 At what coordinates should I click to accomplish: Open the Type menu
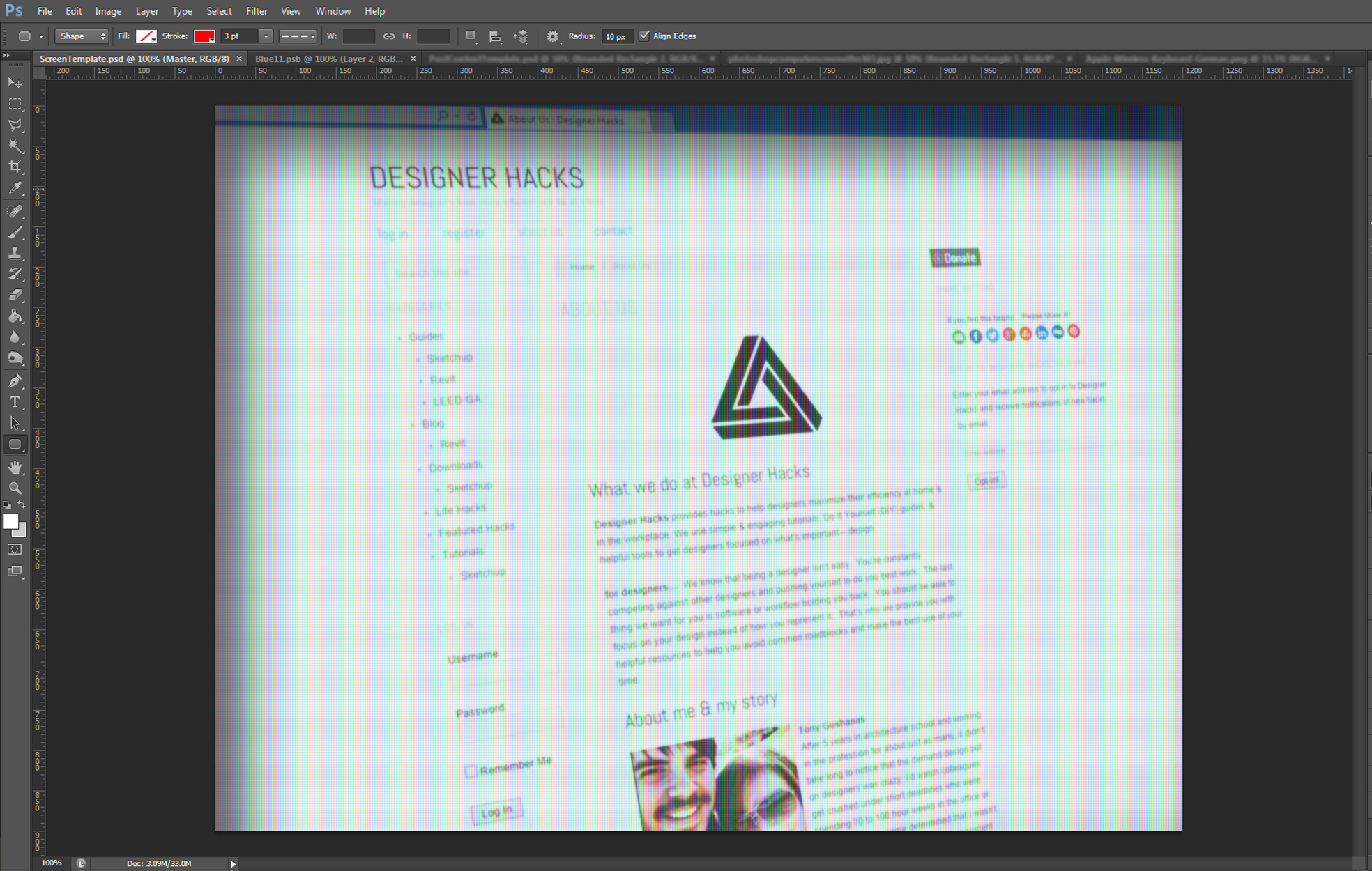pos(182,11)
